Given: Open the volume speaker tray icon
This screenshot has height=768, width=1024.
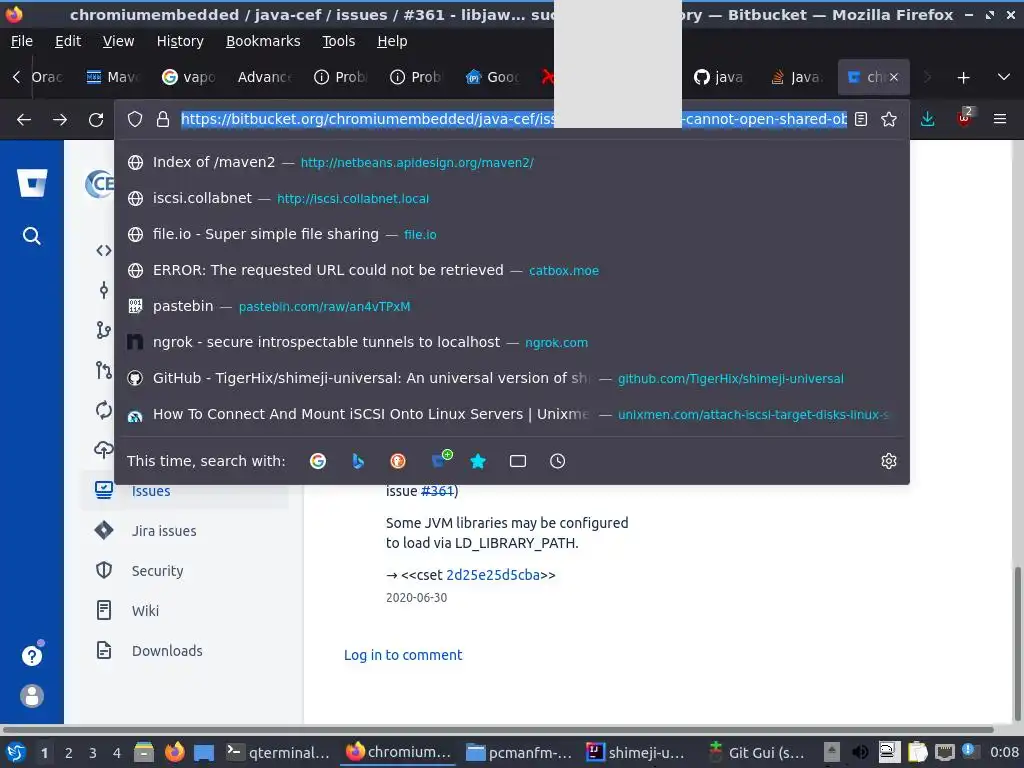Looking at the screenshot, I should coord(859,752).
